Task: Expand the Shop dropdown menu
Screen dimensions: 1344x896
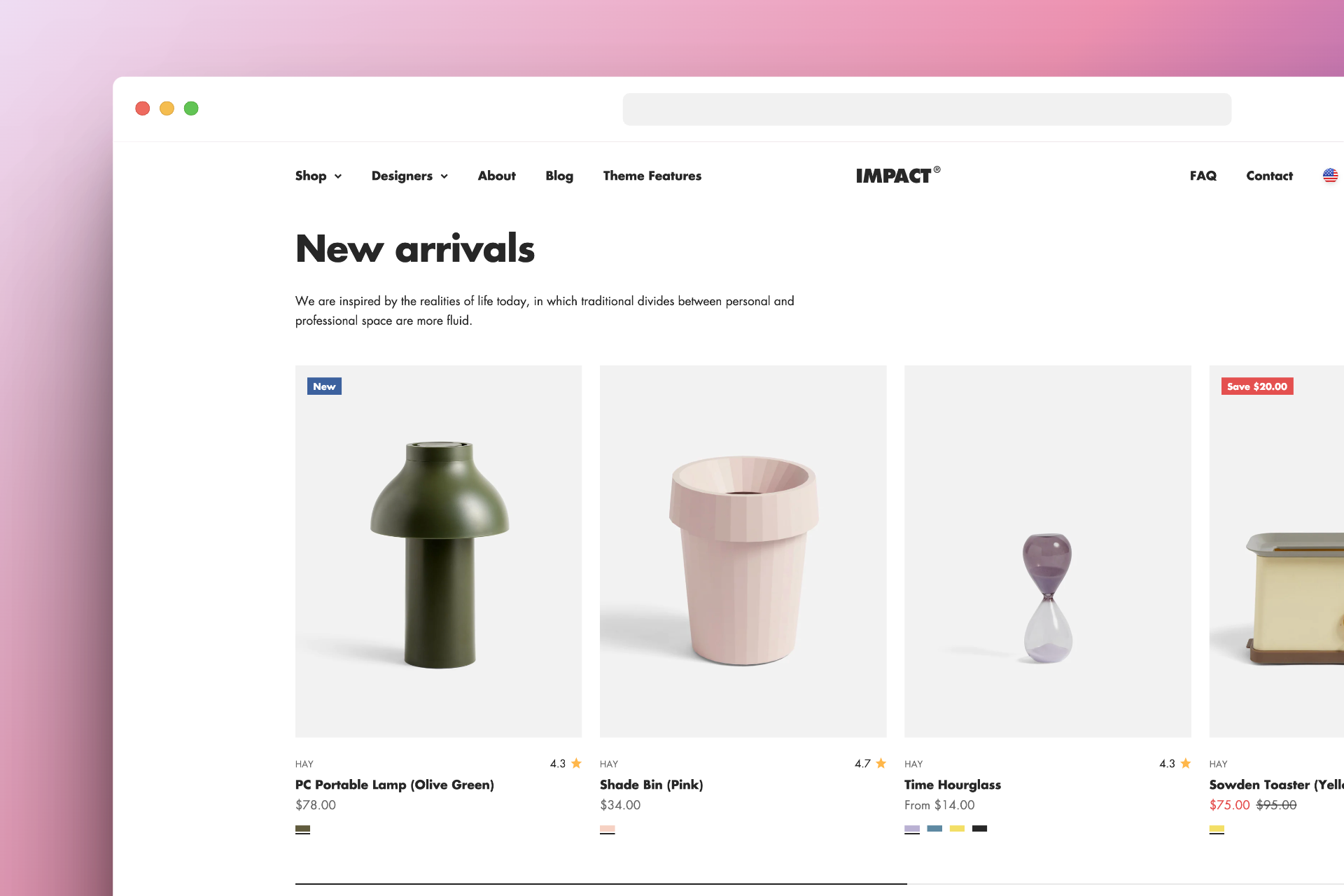Action: (318, 176)
